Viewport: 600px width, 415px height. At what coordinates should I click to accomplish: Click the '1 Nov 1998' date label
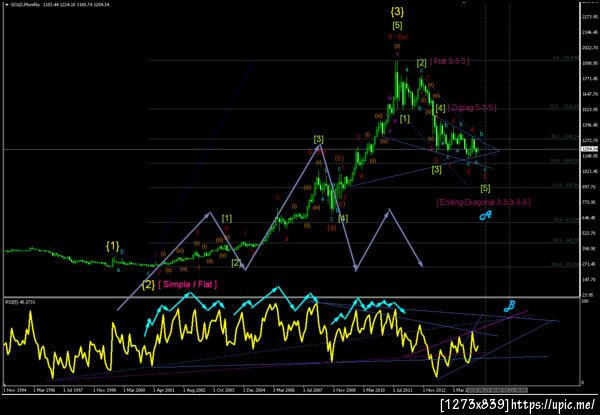tap(104, 390)
